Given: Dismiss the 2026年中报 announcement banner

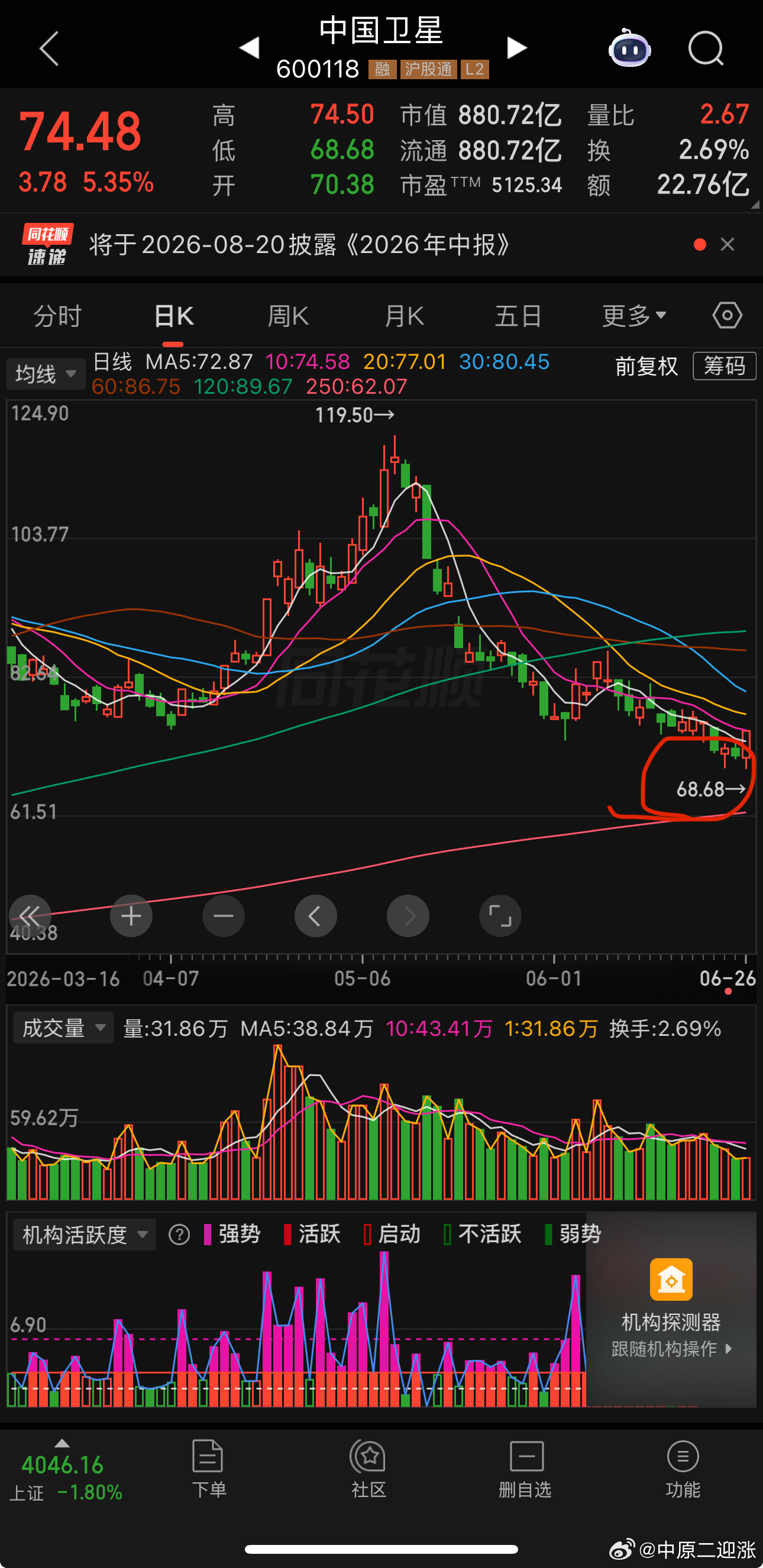Looking at the screenshot, I should point(727,245).
